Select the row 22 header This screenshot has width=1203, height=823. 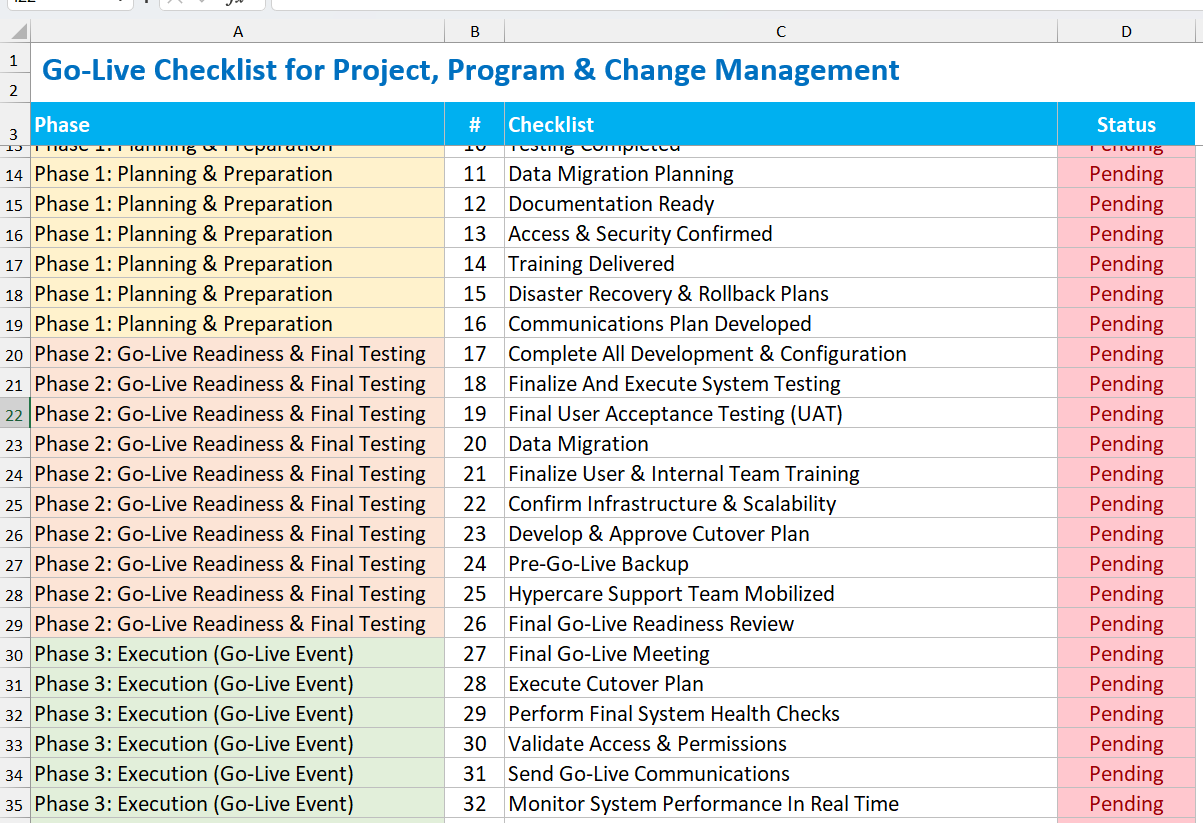click(15, 414)
